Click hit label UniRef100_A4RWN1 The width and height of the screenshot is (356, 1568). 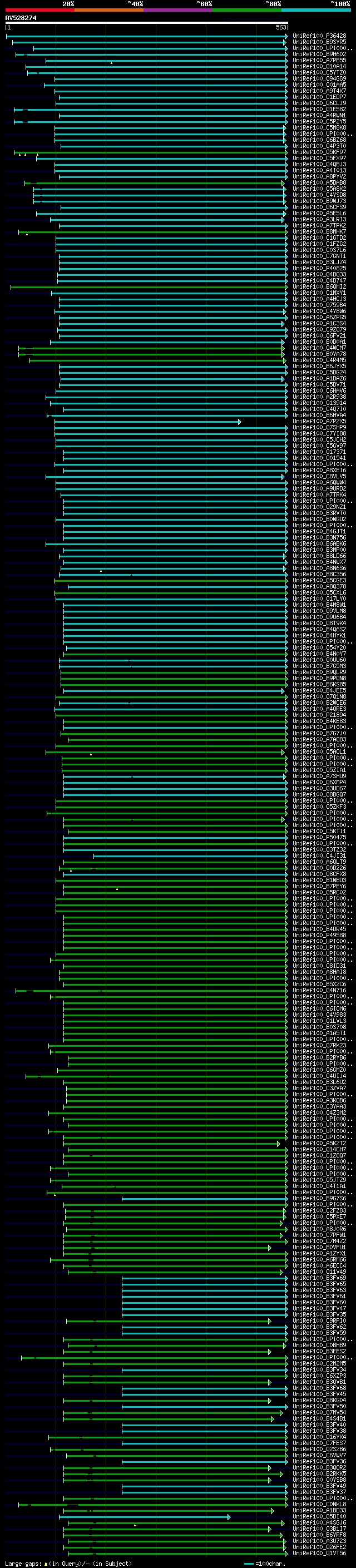tap(319, 115)
